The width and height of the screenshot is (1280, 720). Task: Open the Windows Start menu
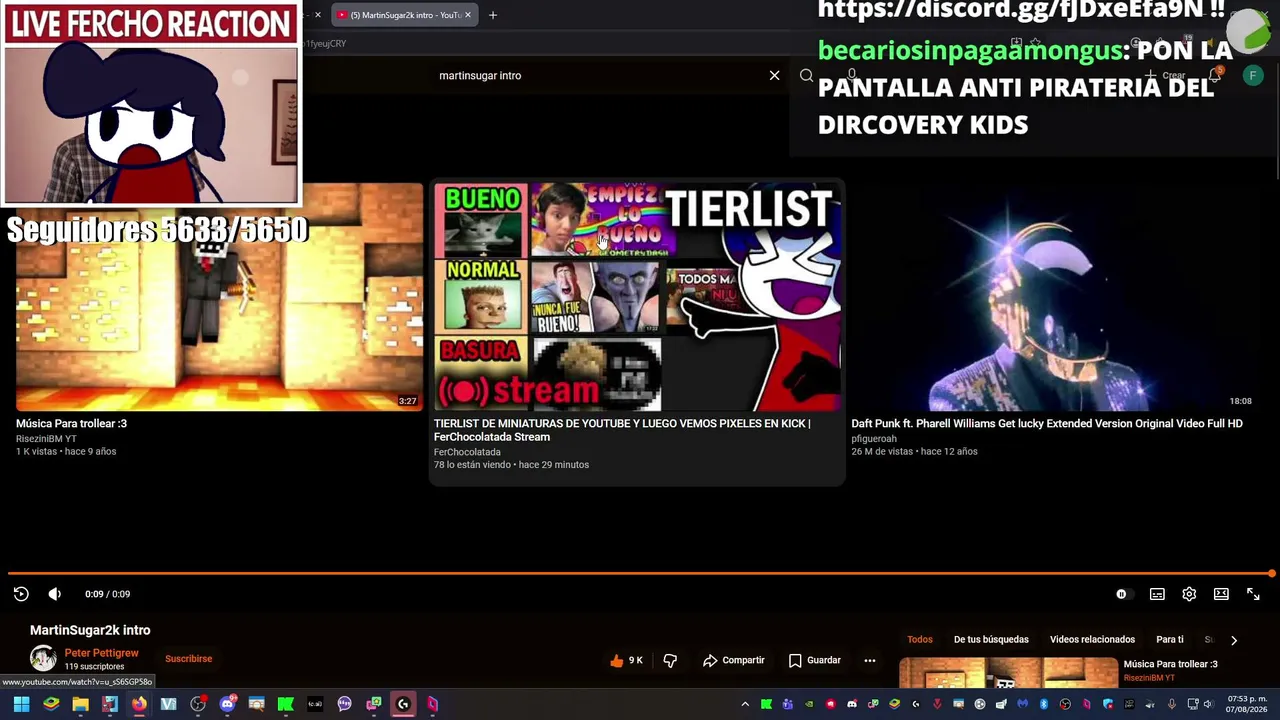tap(21, 704)
